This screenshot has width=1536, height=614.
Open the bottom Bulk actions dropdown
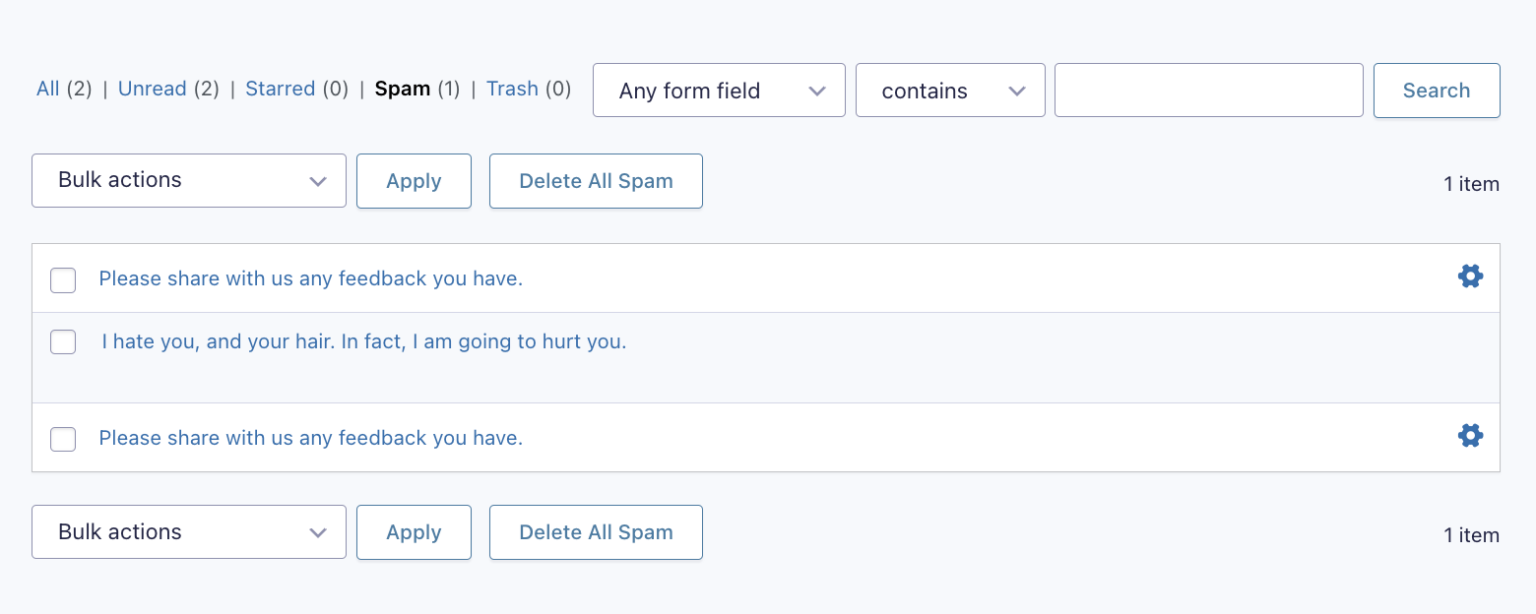click(188, 531)
